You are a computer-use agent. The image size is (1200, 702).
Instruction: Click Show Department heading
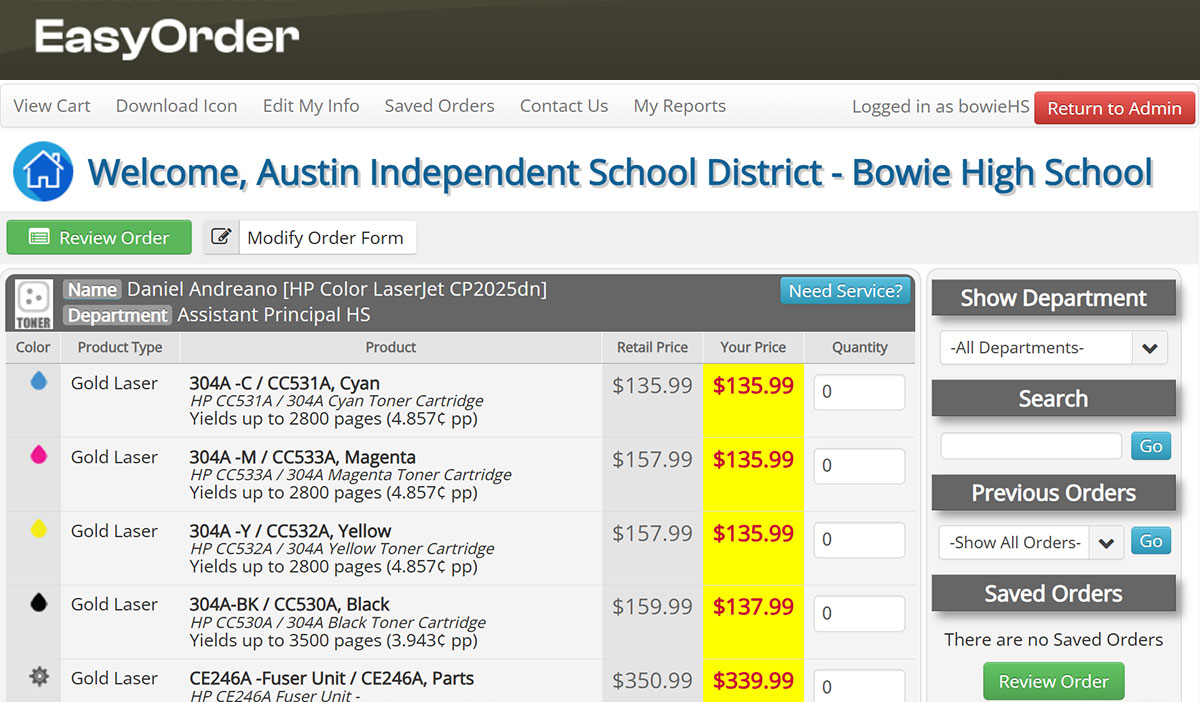coord(1053,298)
